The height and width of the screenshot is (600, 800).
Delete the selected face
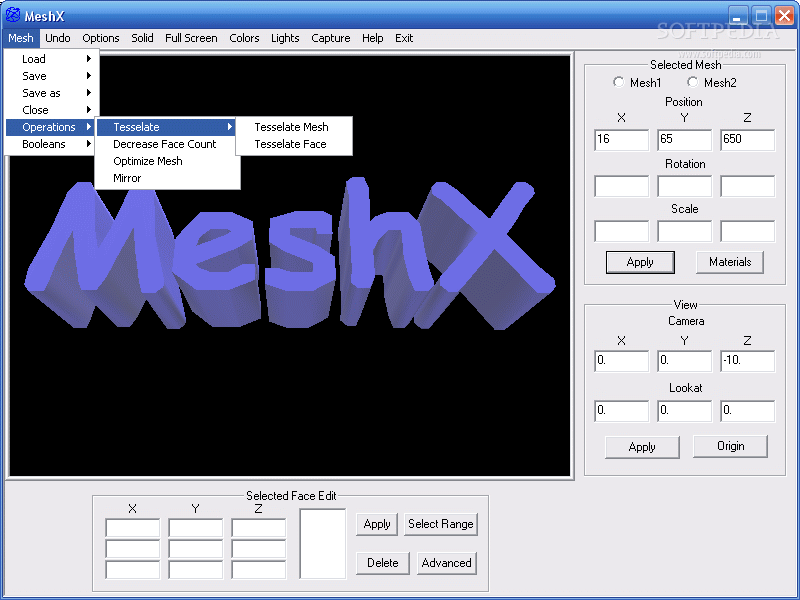click(383, 563)
